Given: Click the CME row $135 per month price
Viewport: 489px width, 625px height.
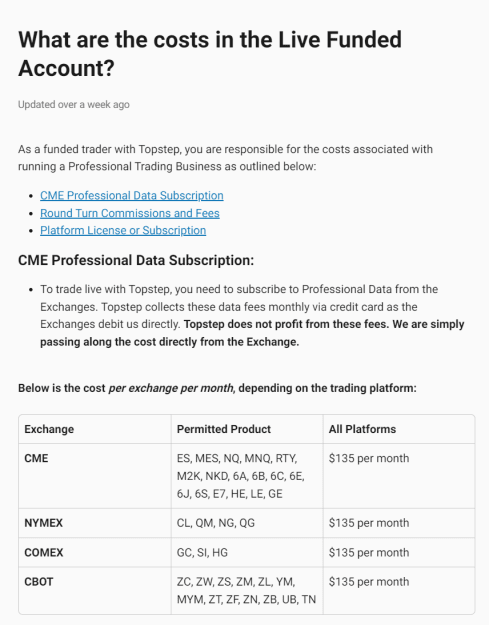Looking at the screenshot, I should 369,458.
